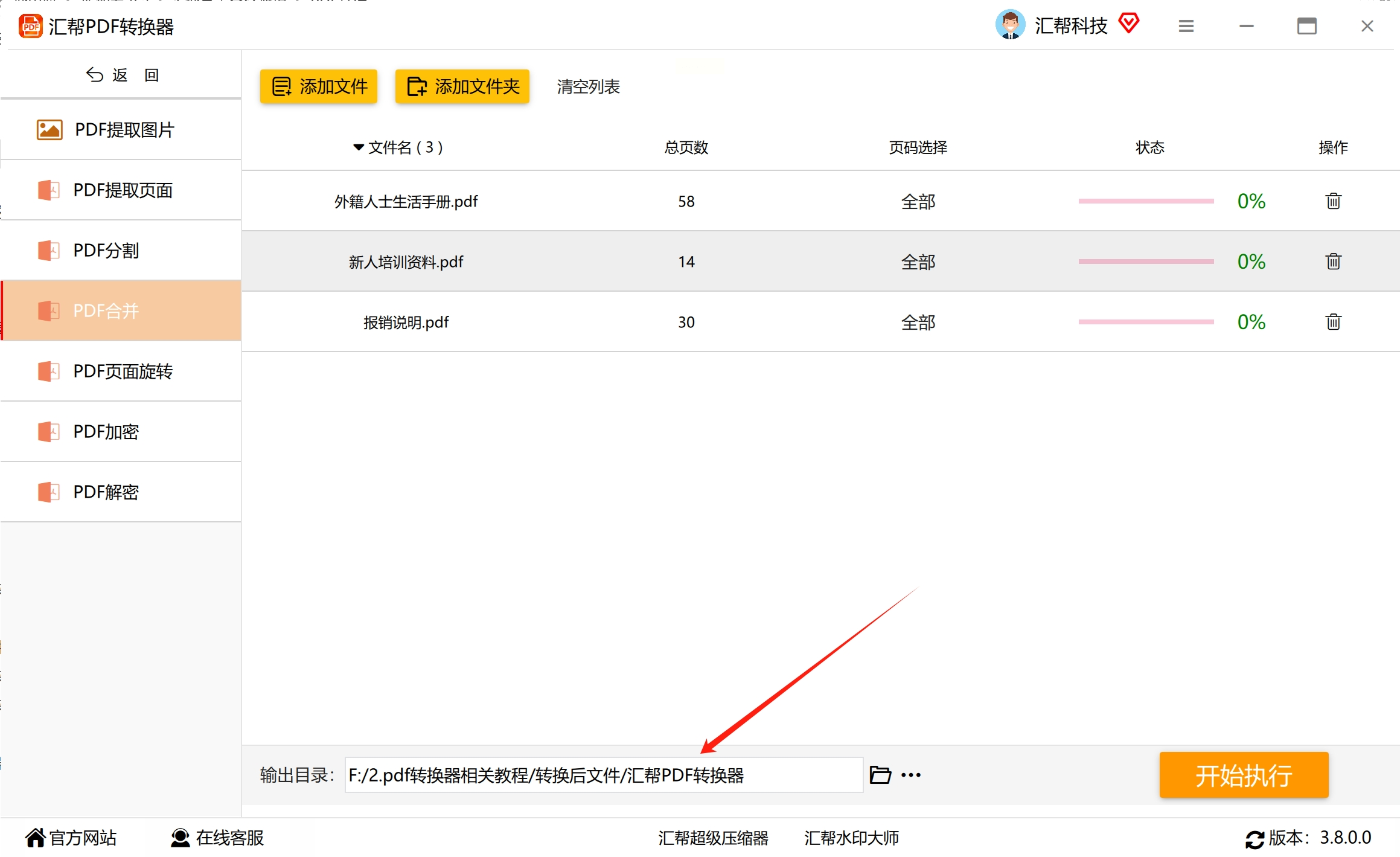Click the 汇帮科技 user avatar
The width and height of the screenshot is (1400, 857).
(1010, 25)
